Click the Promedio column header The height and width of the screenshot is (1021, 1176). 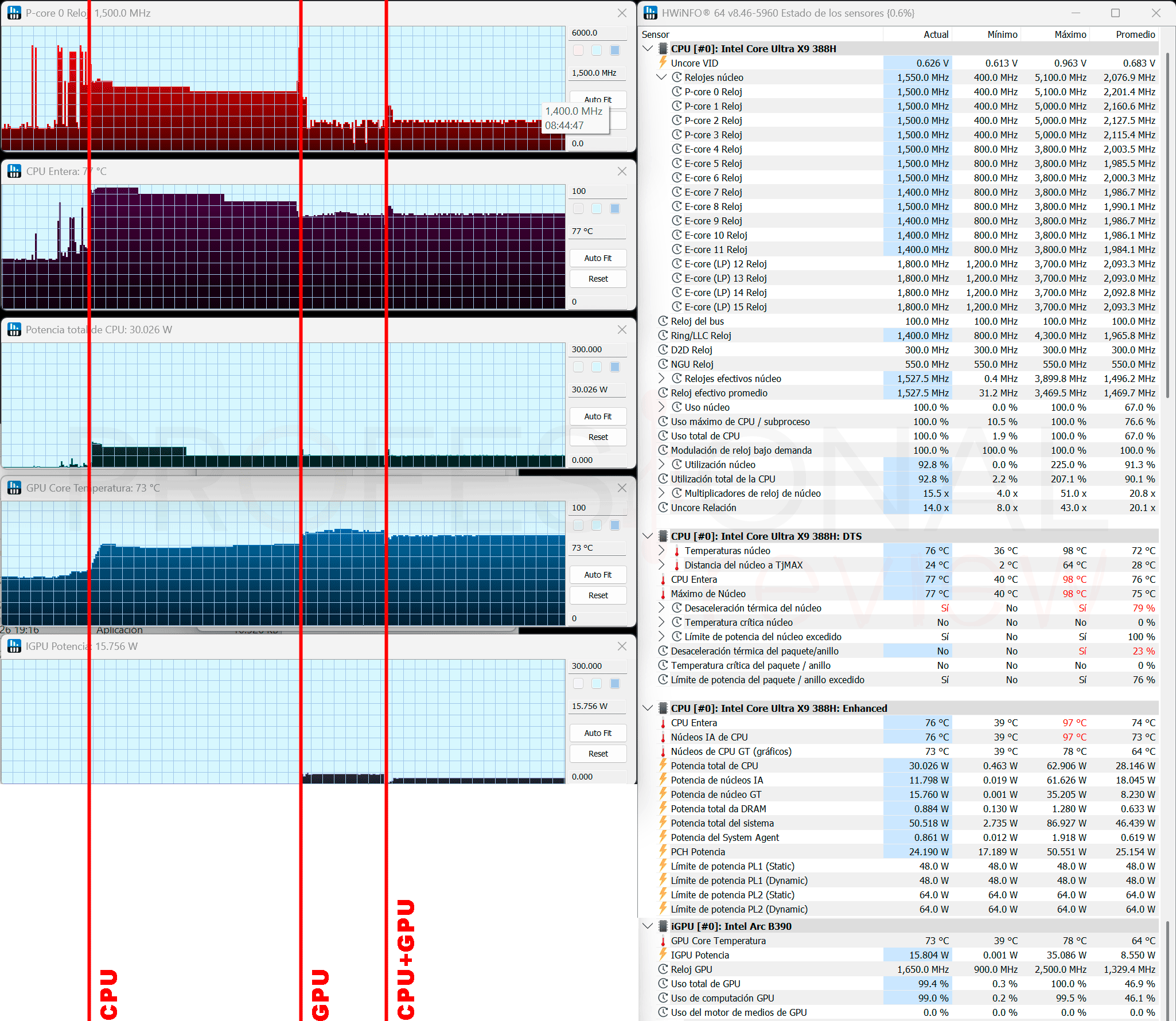(1135, 34)
